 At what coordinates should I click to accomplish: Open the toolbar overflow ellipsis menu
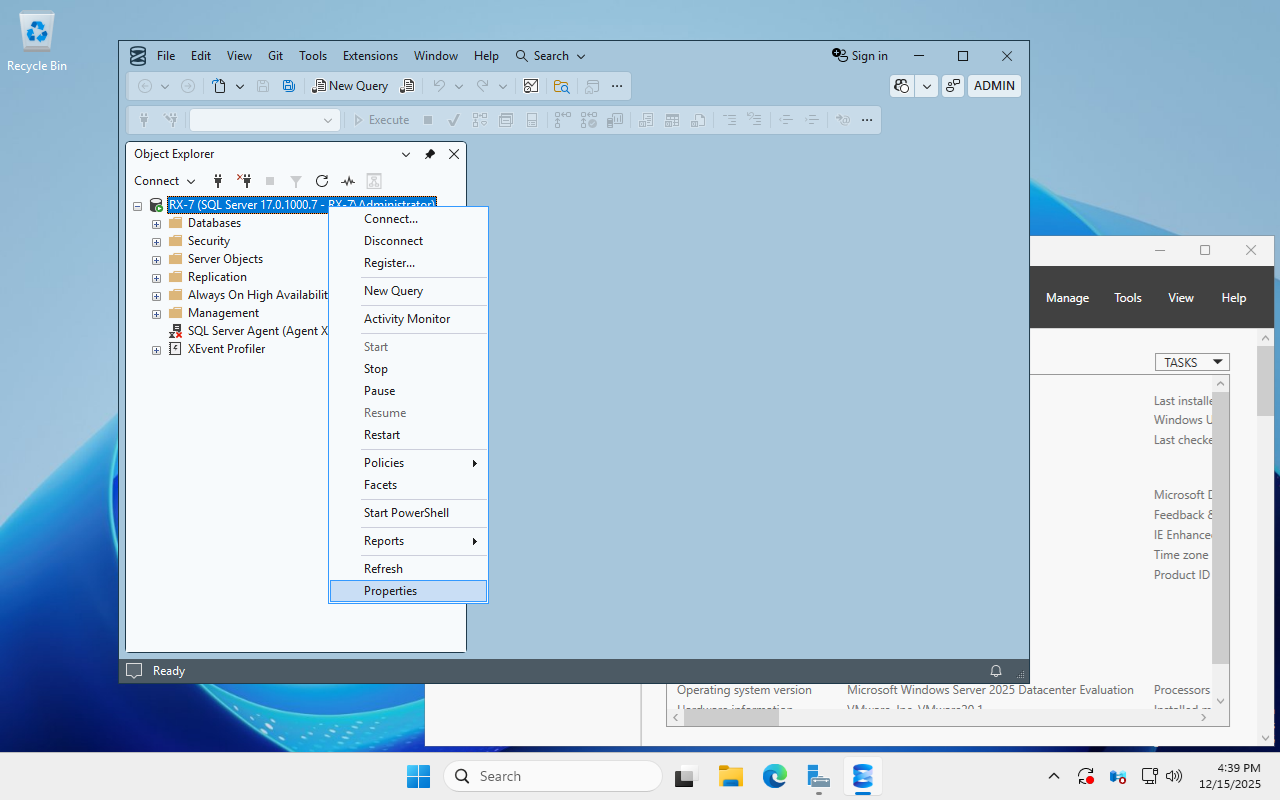click(617, 86)
